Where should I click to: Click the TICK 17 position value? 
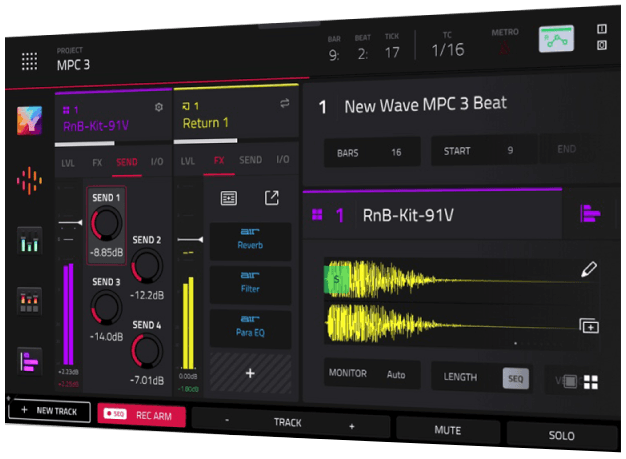pos(392,53)
